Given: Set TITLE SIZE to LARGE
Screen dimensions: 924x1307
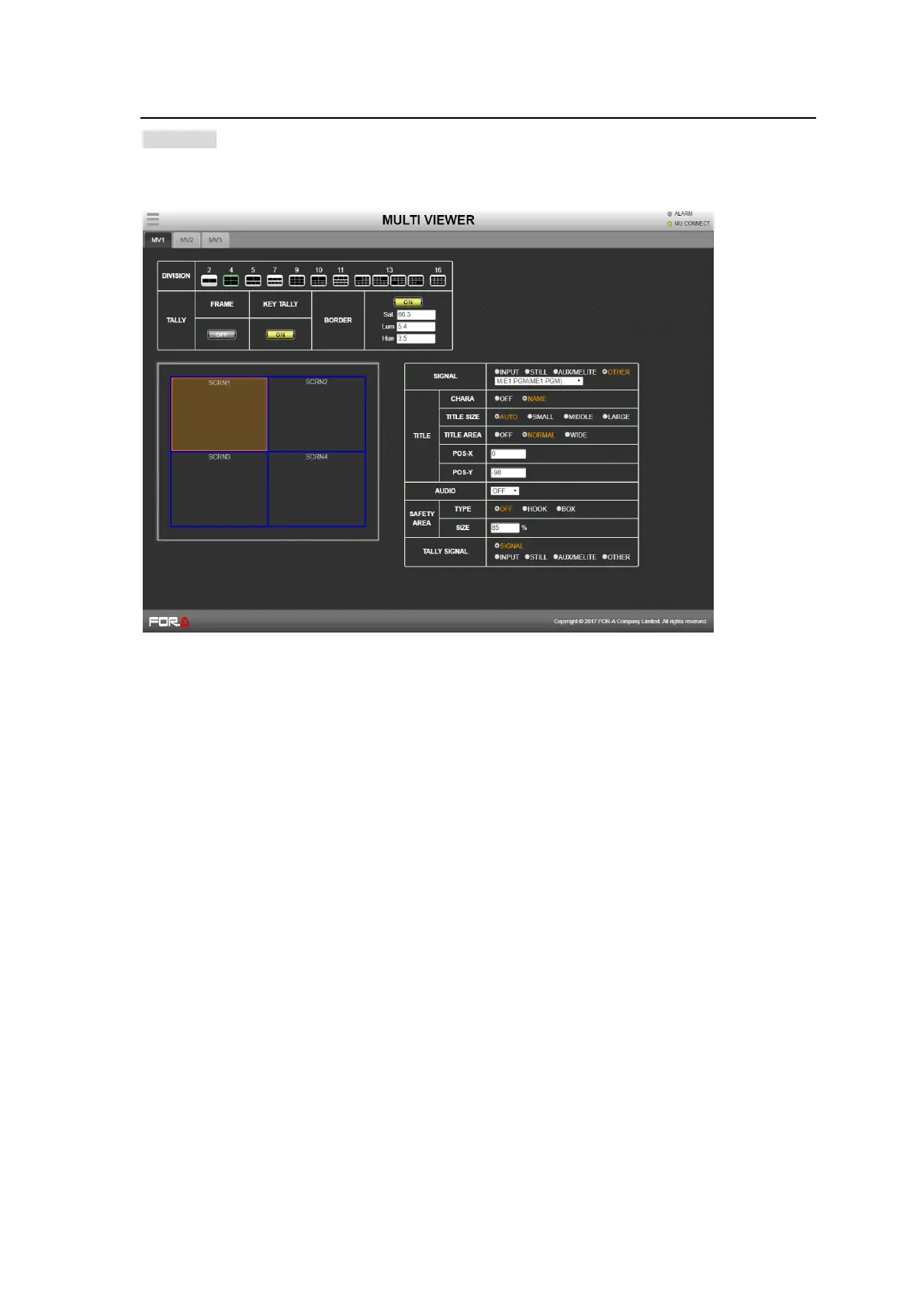Looking at the screenshot, I should coord(617,417).
